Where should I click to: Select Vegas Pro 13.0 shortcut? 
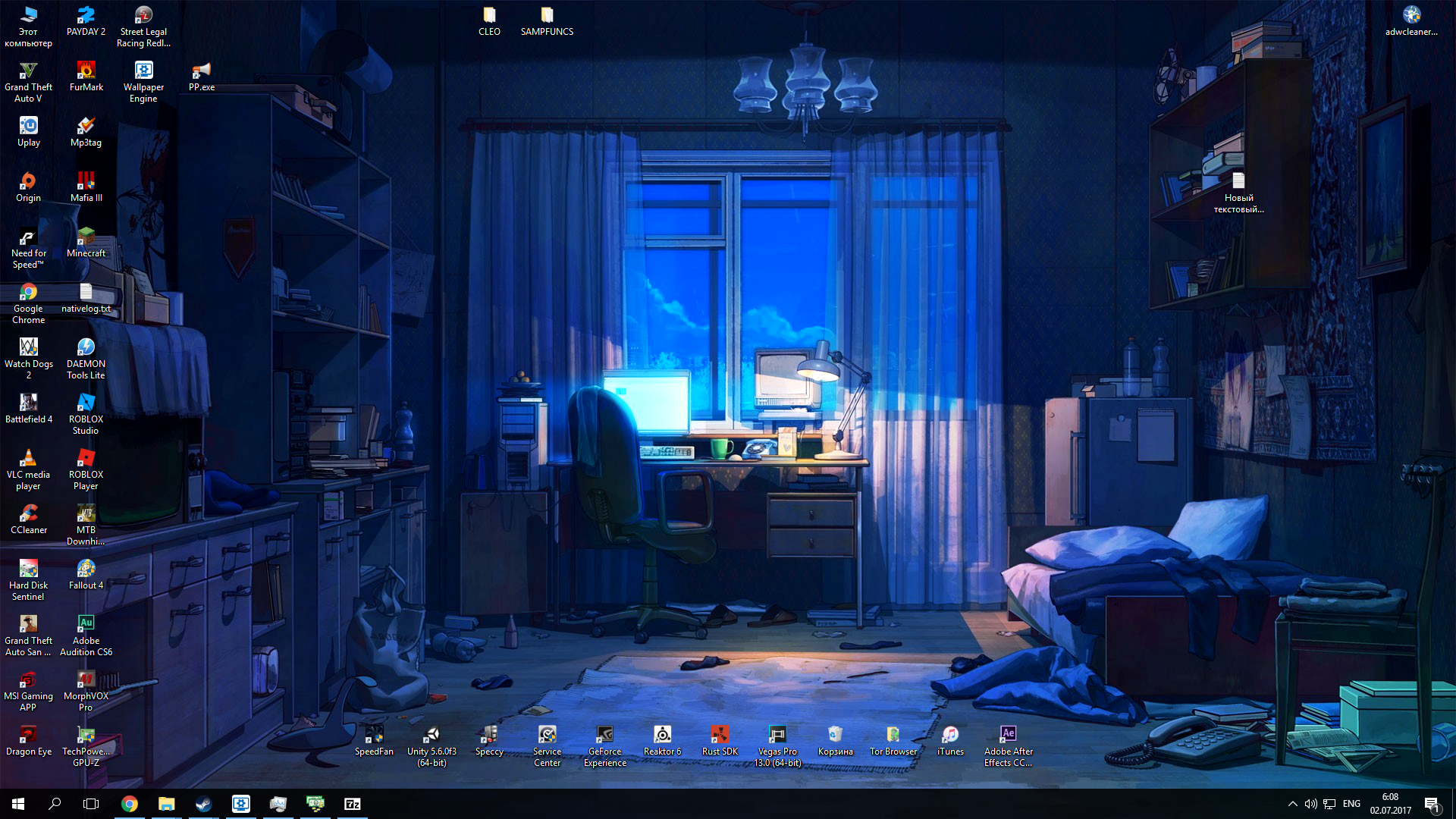[x=777, y=746]
